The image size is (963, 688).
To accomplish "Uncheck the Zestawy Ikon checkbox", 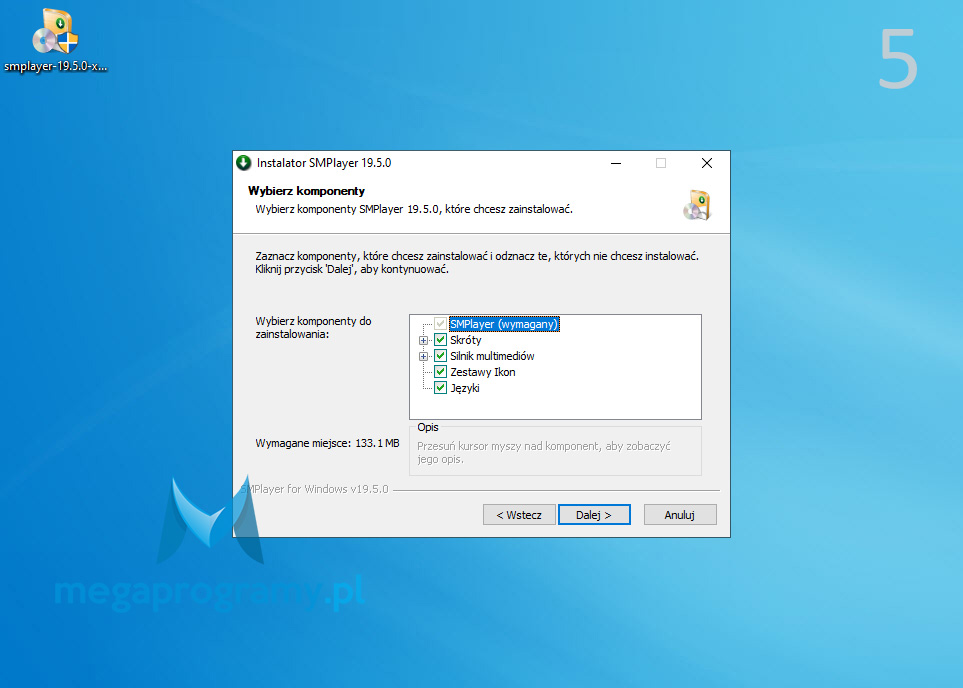I will pyautogui.click(x=440, y=372).
